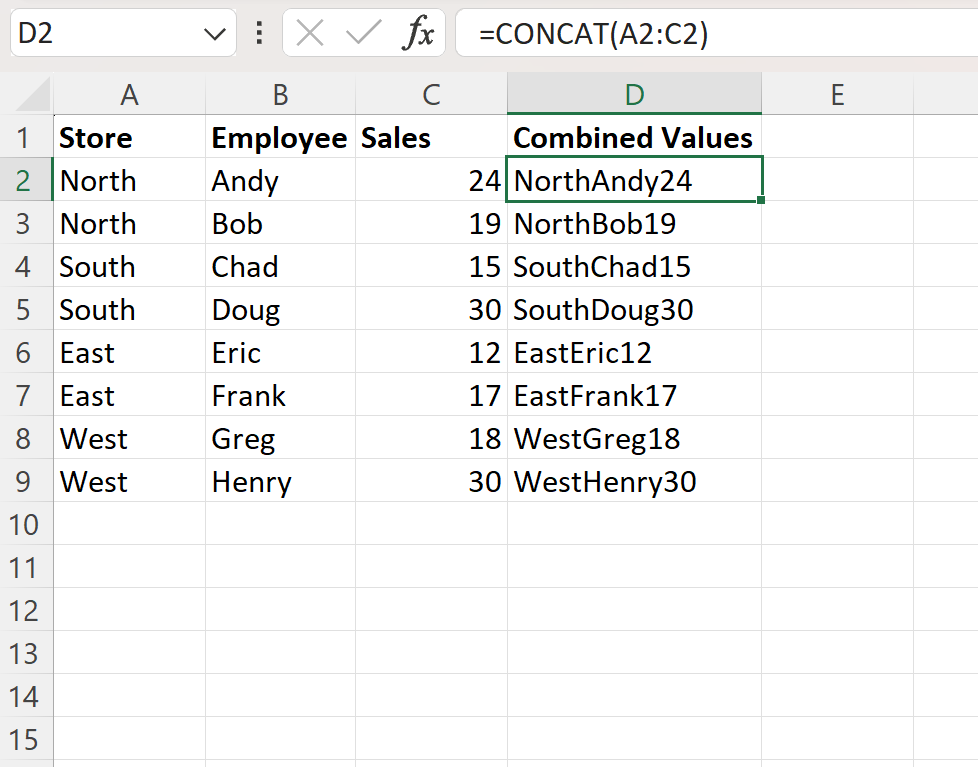
Task: Click row 9 header number
Action: tap(27, 481)
